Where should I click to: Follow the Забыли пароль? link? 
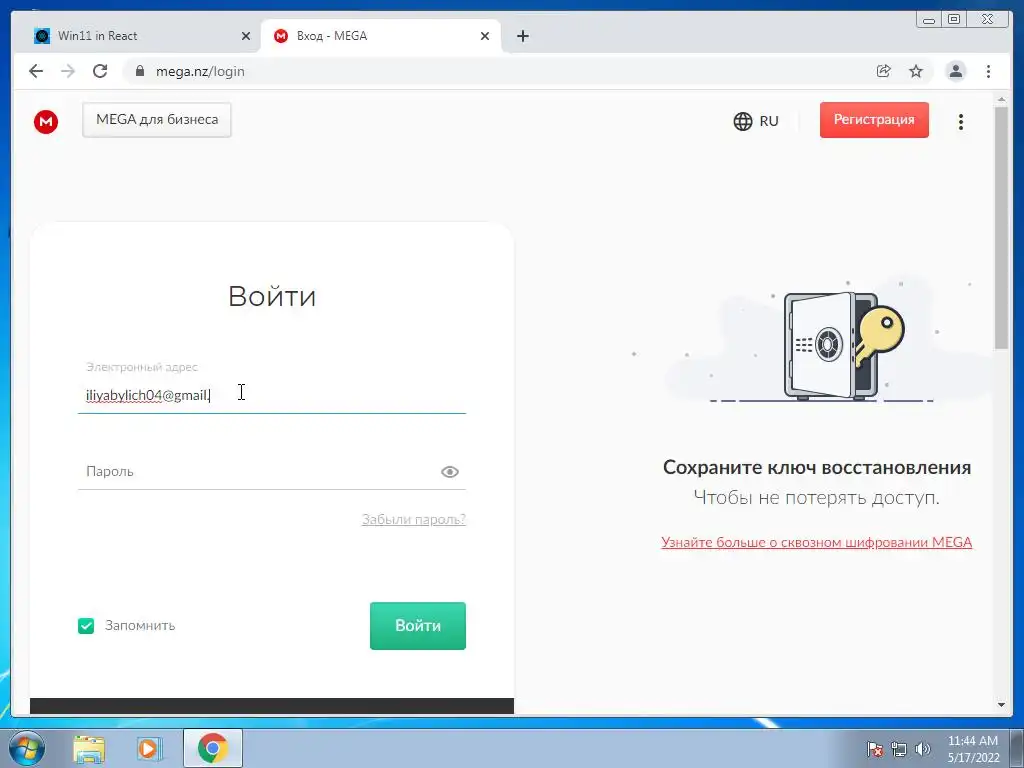pos(413,519)
